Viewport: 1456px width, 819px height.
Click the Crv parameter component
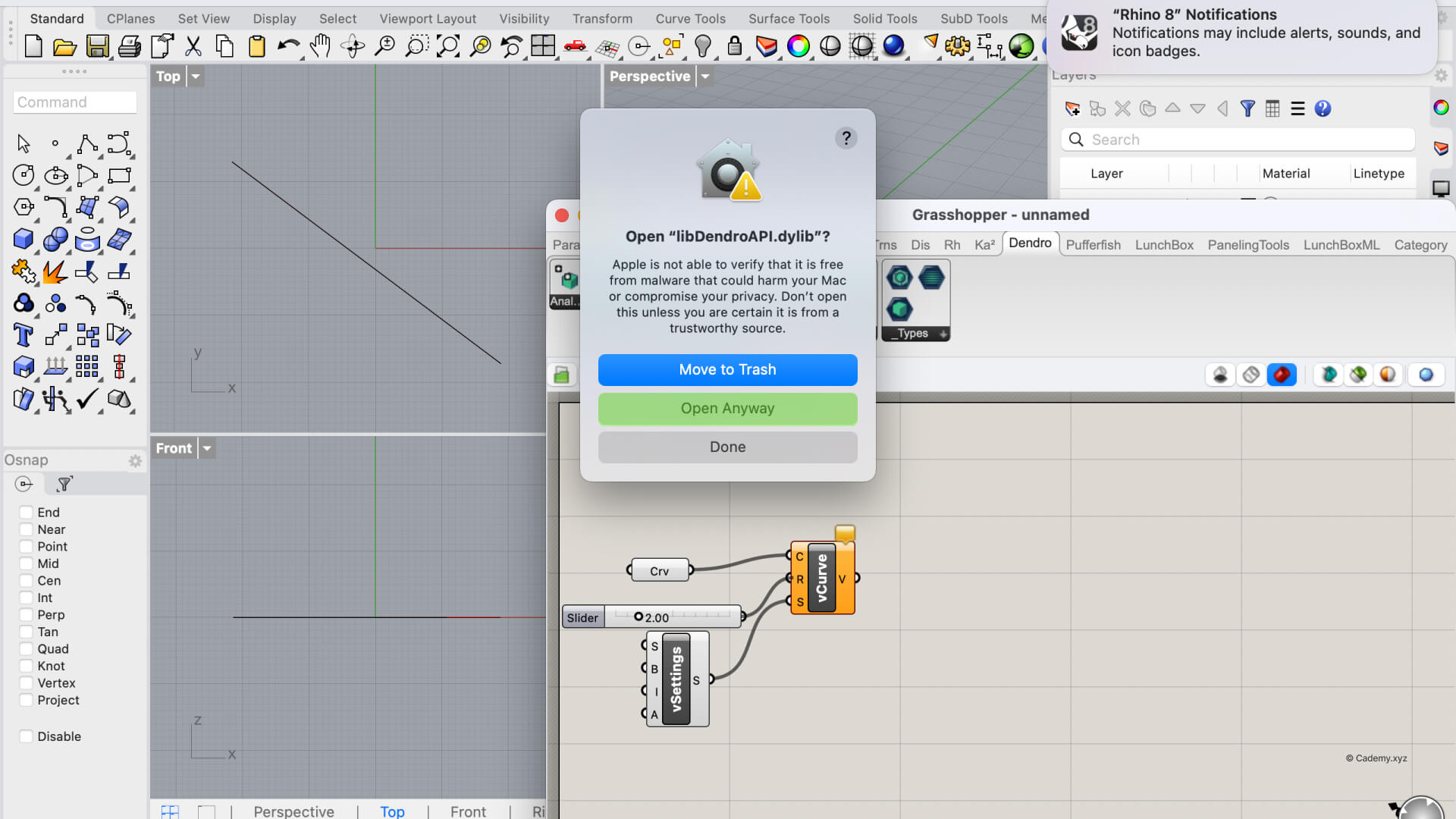(660, 571)
